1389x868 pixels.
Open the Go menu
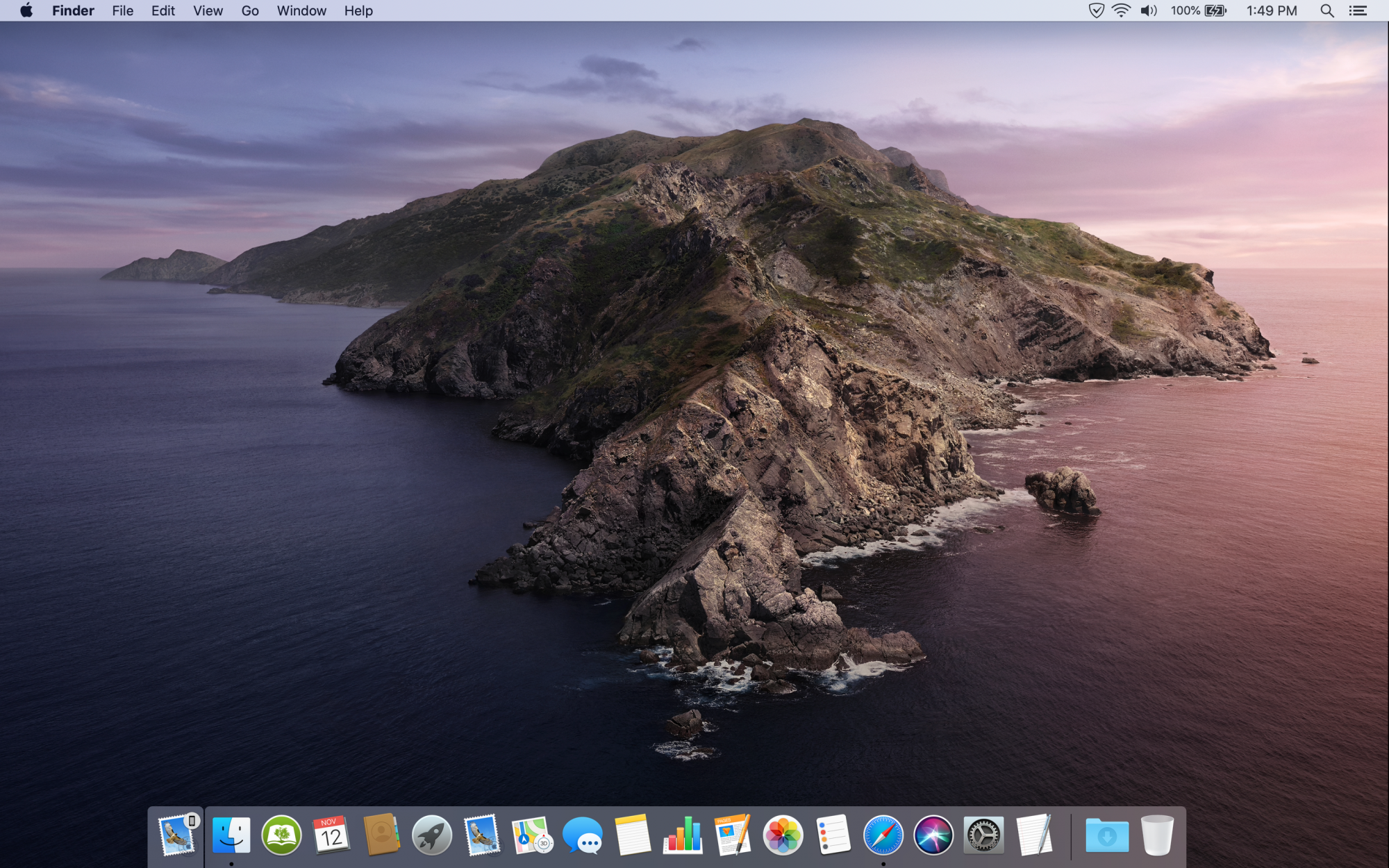tap(250, 10)
